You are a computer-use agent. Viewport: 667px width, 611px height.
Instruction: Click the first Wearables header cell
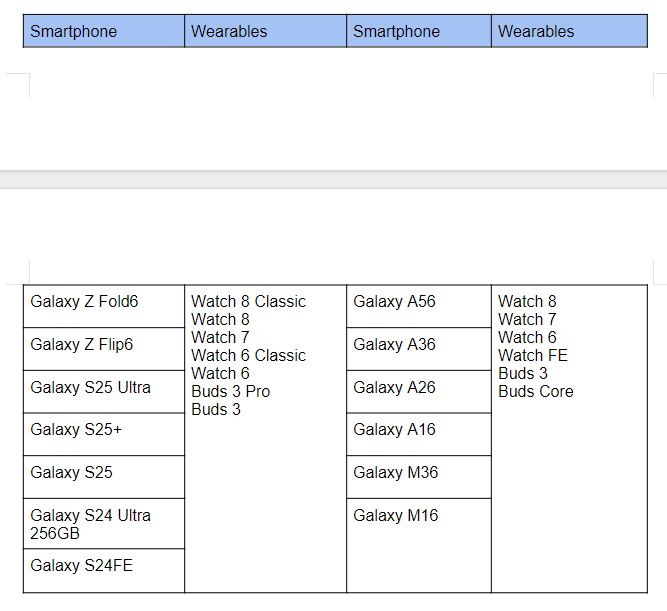265,31
